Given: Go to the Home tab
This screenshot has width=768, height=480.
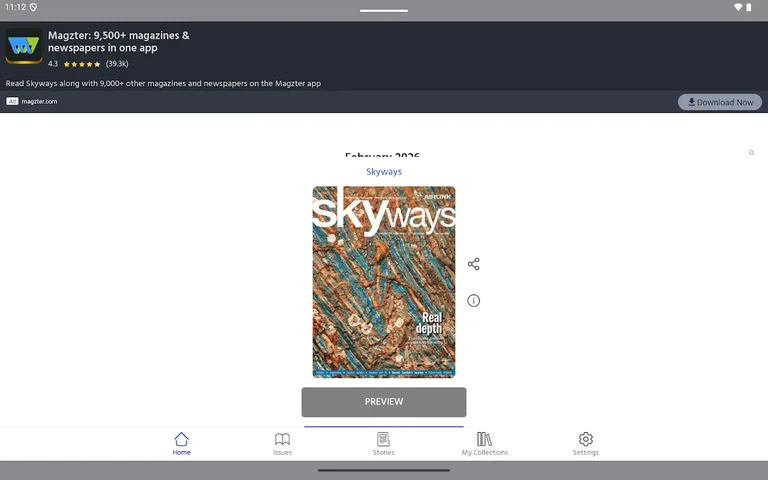Looking at the screenshot, I should pyautogui.click(x=181, y=443).
